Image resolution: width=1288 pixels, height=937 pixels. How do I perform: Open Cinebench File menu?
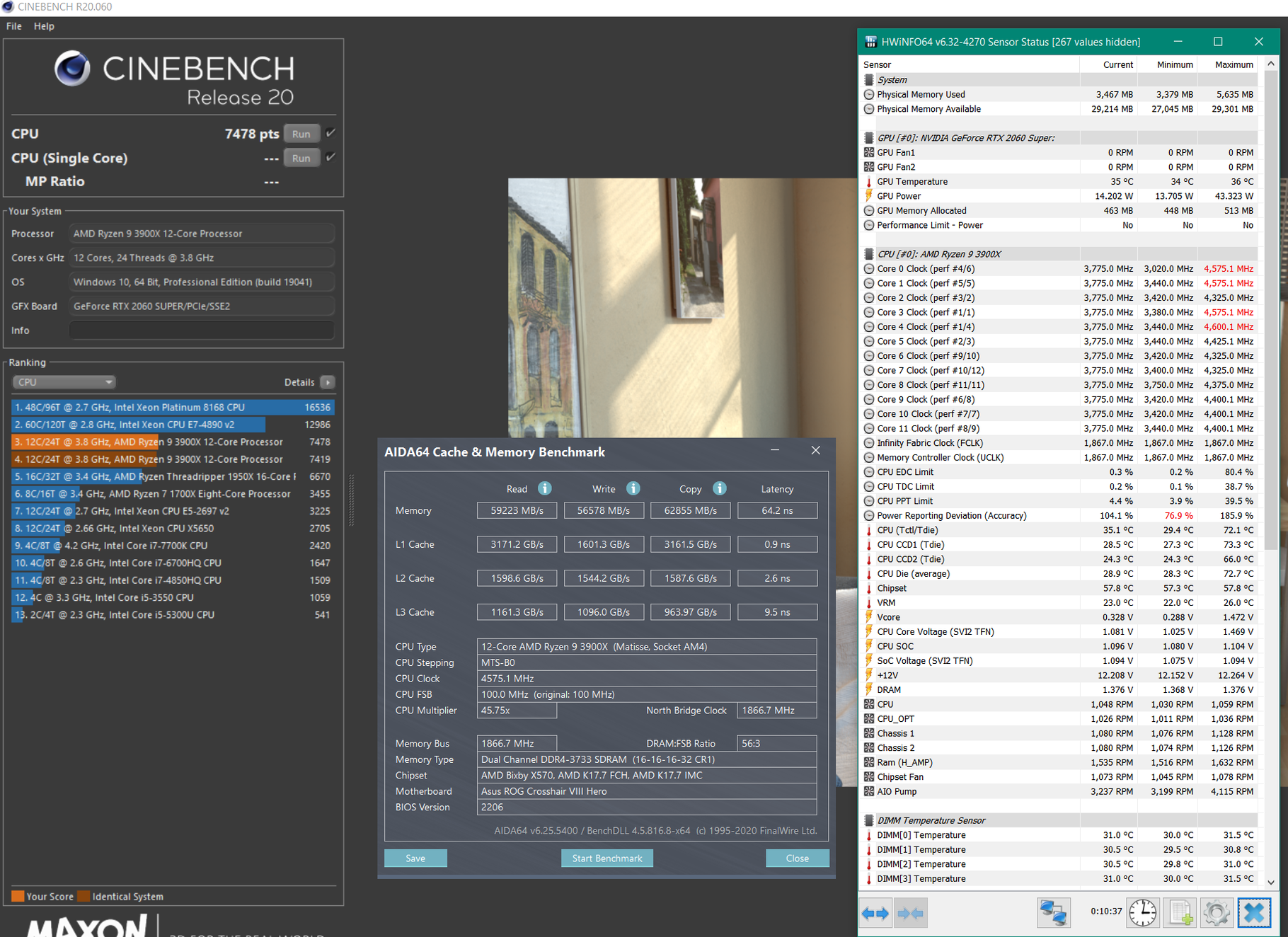coord(13,26)
